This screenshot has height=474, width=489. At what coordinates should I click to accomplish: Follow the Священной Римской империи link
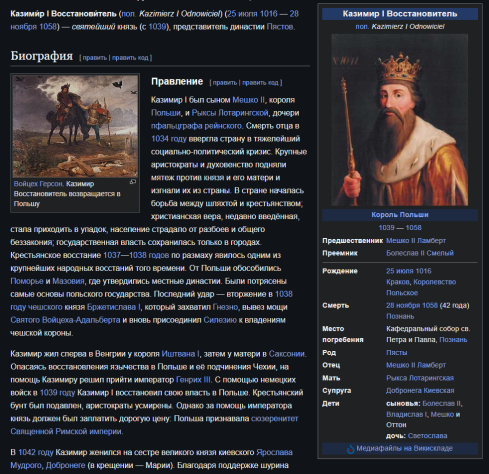(66, 432)
